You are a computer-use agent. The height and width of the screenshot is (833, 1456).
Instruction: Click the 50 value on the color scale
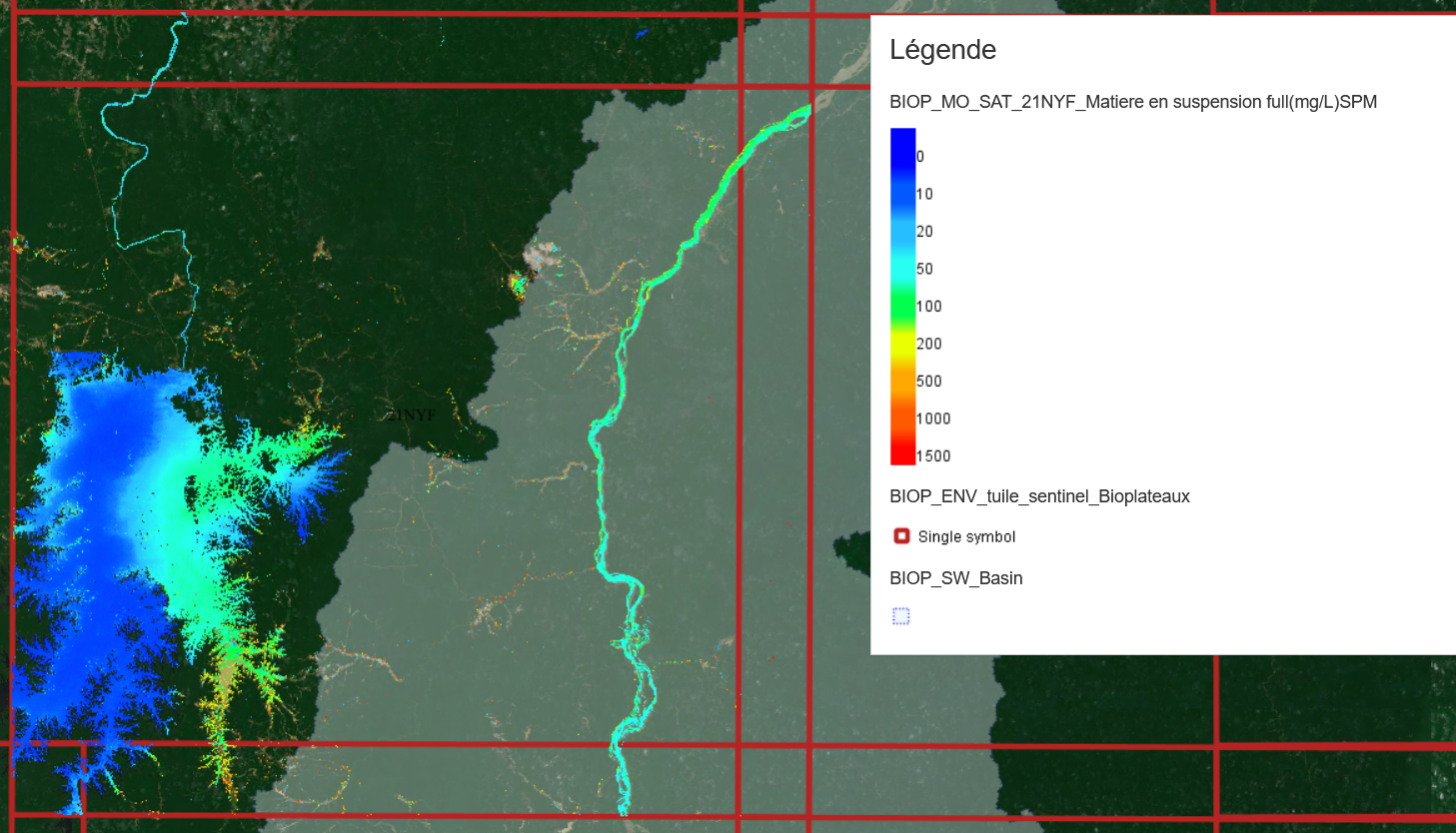click(924, 269)
